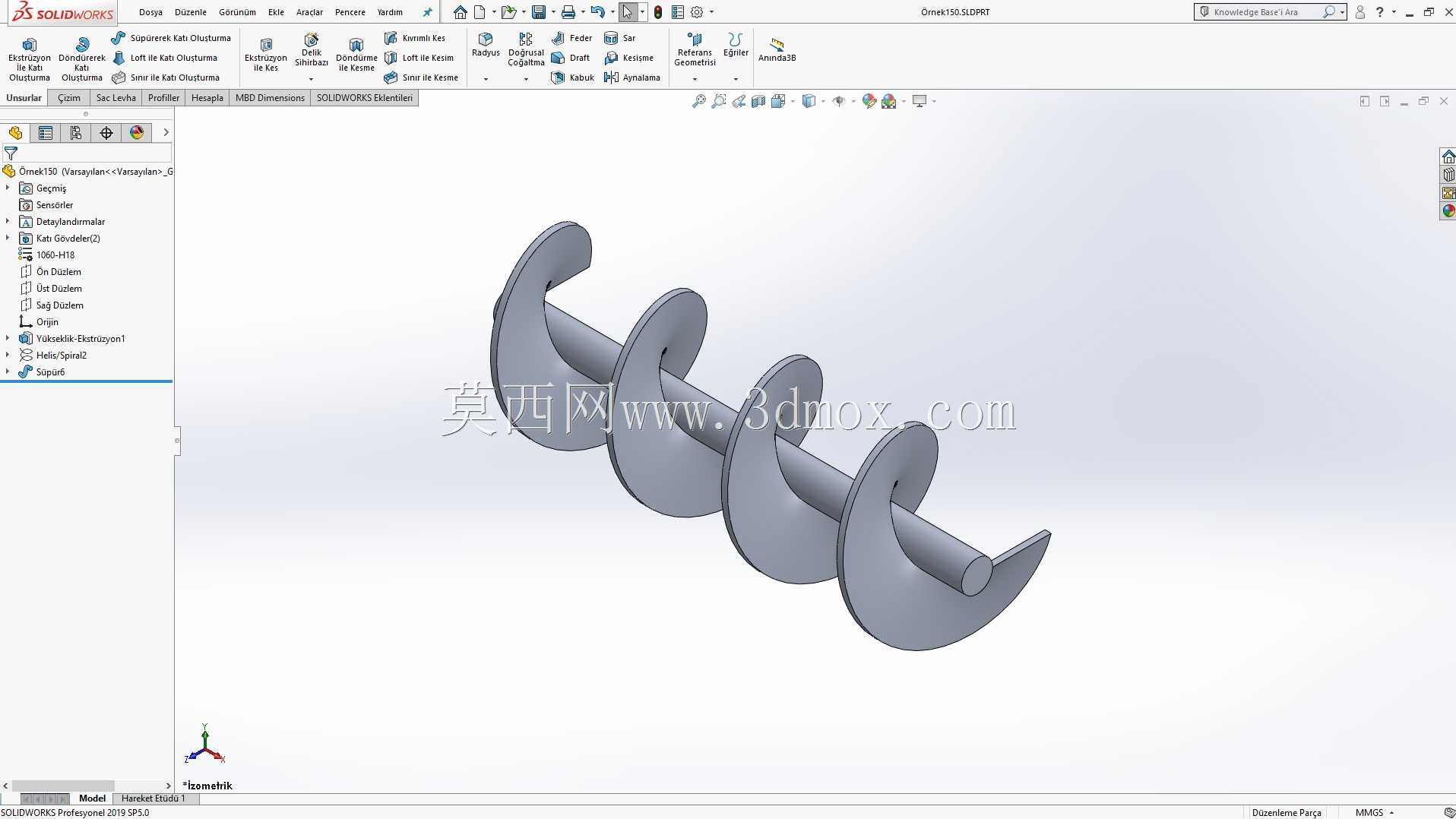Viewport: 1456px width, 819px height.
Task: Click the Undo icon
Action: pyautogui.click(x=597, y=12)
